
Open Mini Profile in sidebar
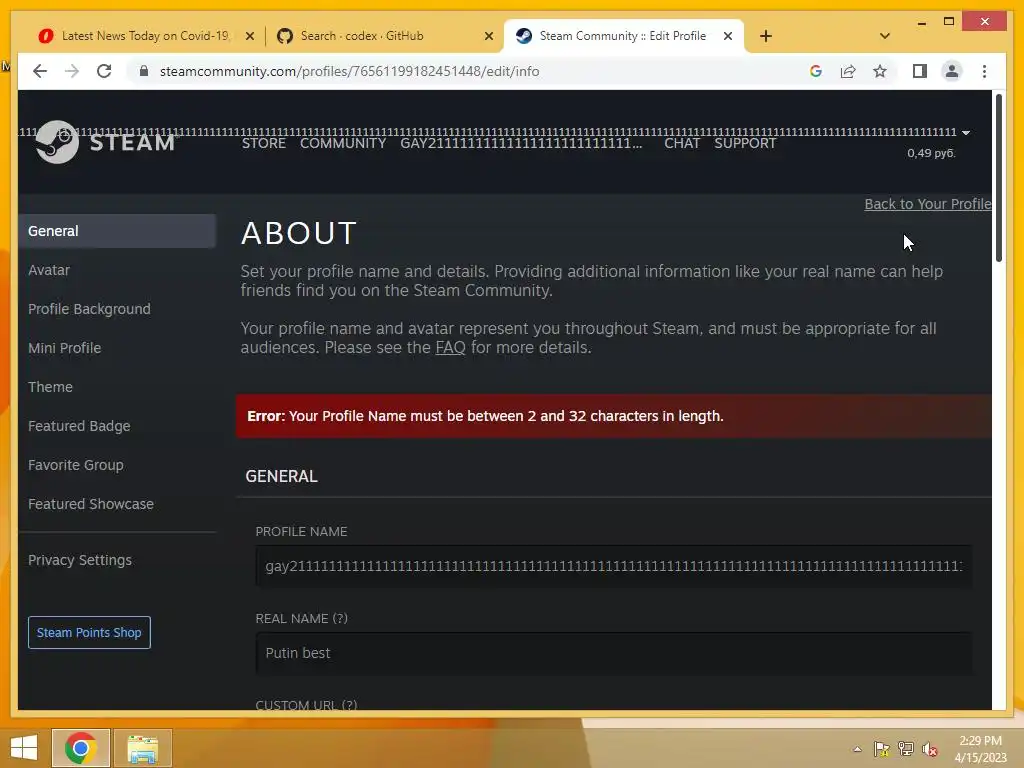point(65,348)
